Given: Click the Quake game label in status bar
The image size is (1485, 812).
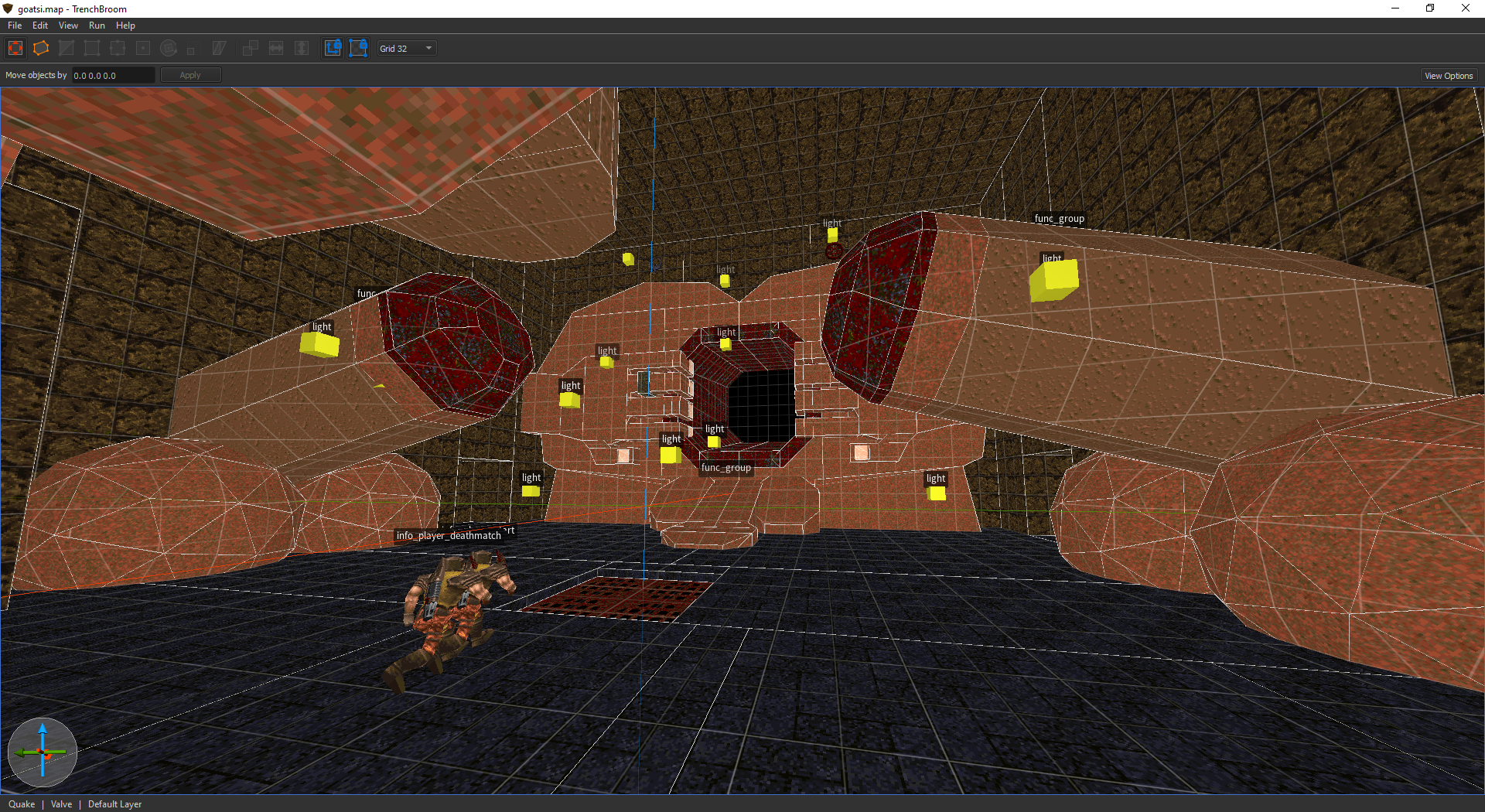Looking at the screenshot, I should [22, 804].
